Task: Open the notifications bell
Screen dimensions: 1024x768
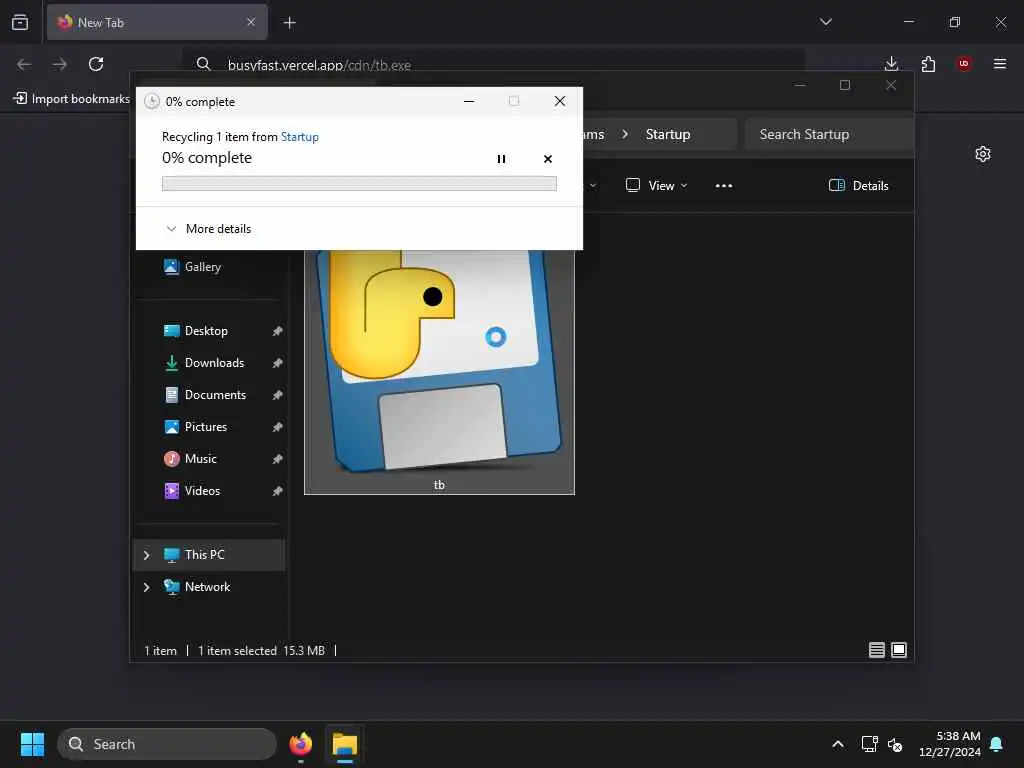Action: click(997, 744)
